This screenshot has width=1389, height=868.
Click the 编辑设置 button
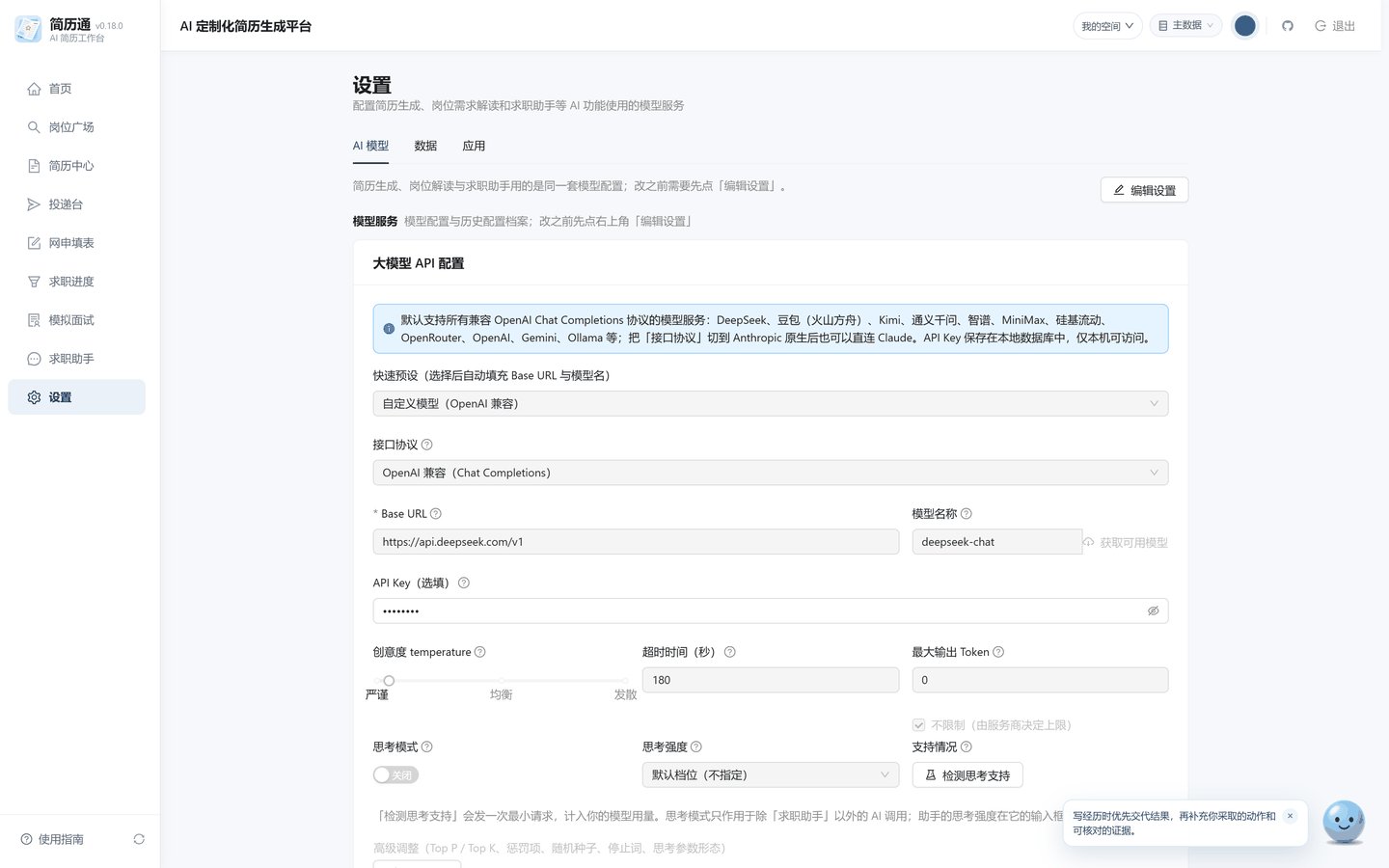pos(1144,190)
